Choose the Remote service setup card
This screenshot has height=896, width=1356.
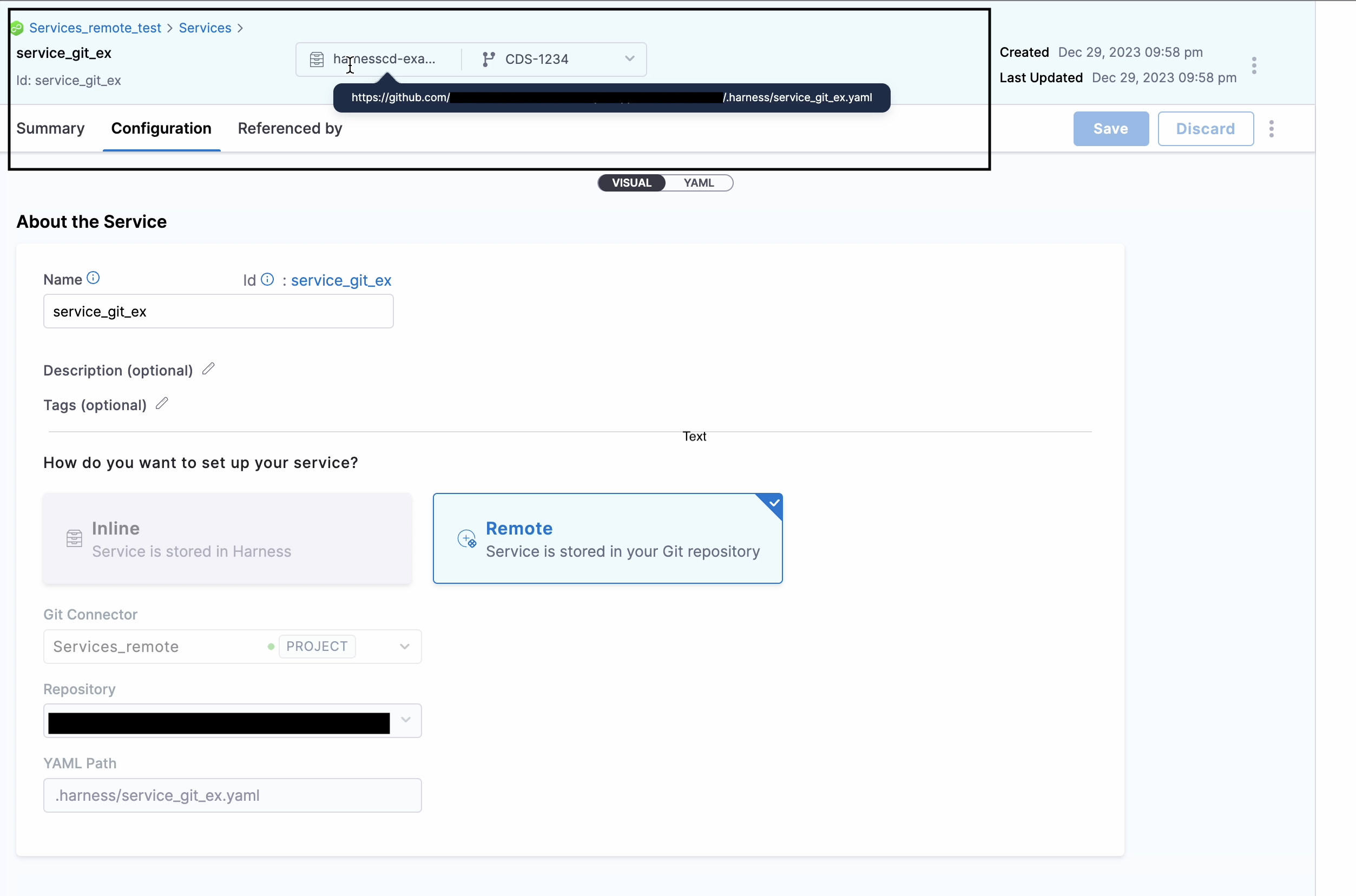(608, 538)
